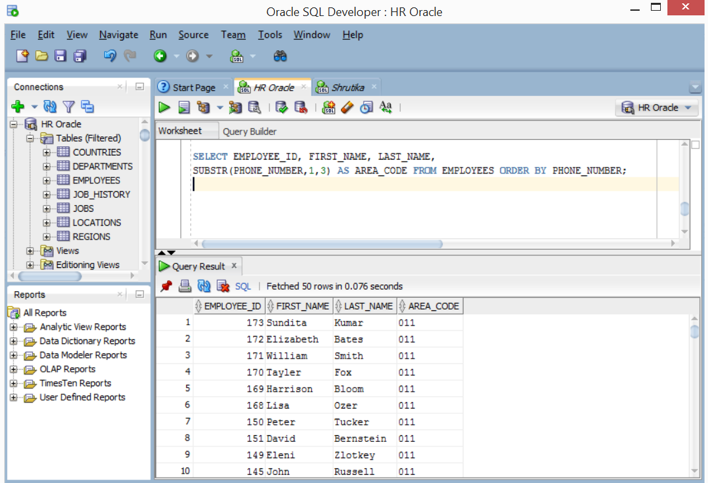Viewport: 708px width, 483px height.
Task: Click Unshared SQL Worksheet icon
Action: click(x=329, y=107)
